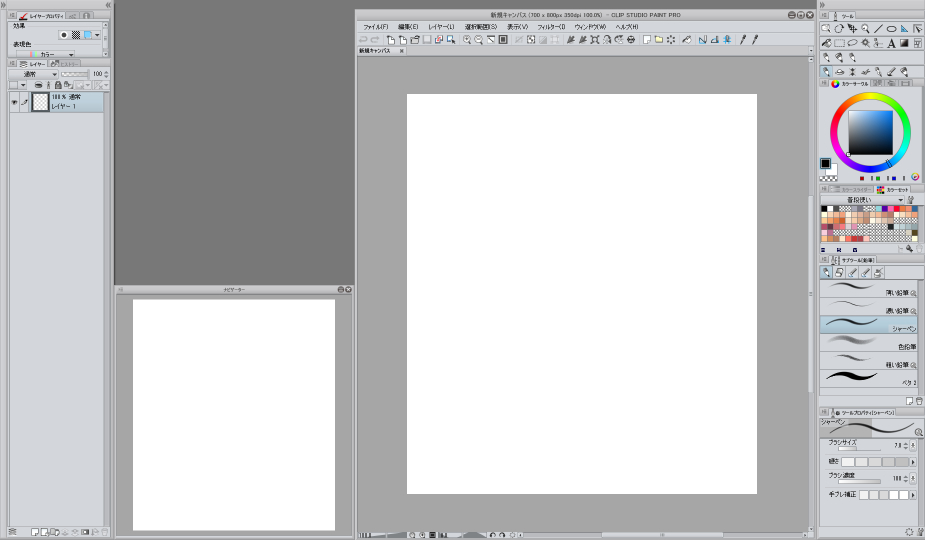
Task: Click the blue square in the color wheel
Action: coord(869,131)
